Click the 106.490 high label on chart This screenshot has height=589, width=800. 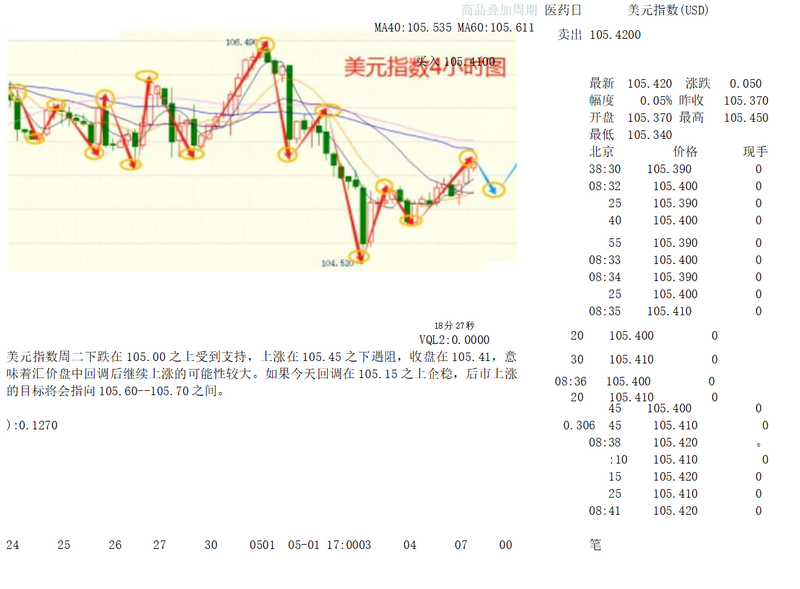point(241,42)
